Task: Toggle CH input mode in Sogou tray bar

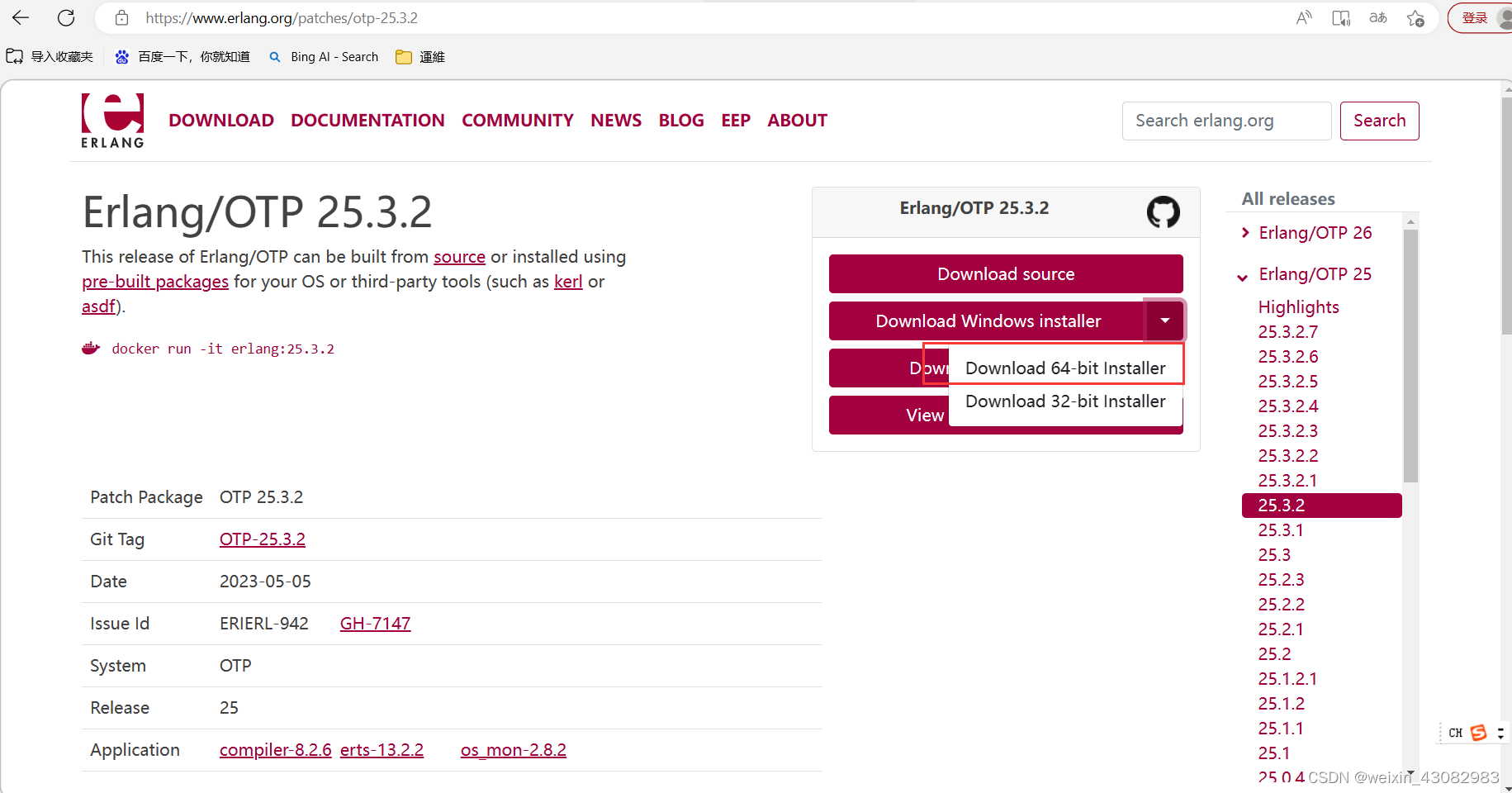Action: tap(1455, 732)
